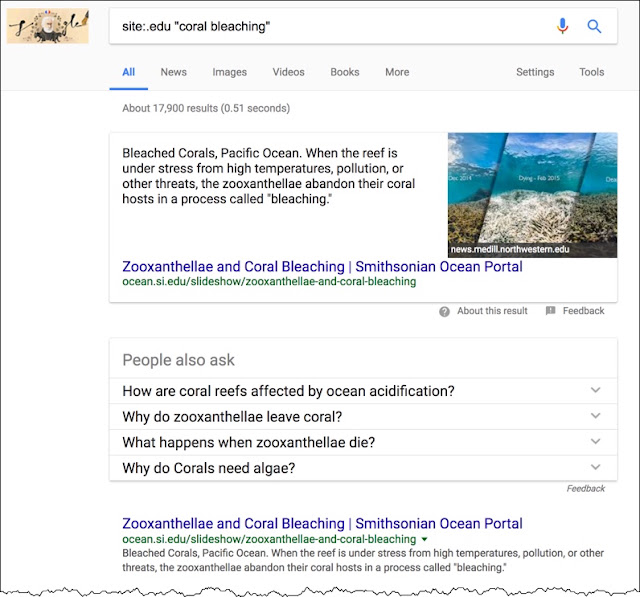Switch to the News tab
This screenshot has width=640, height=597.
click(x=173, y=72)
